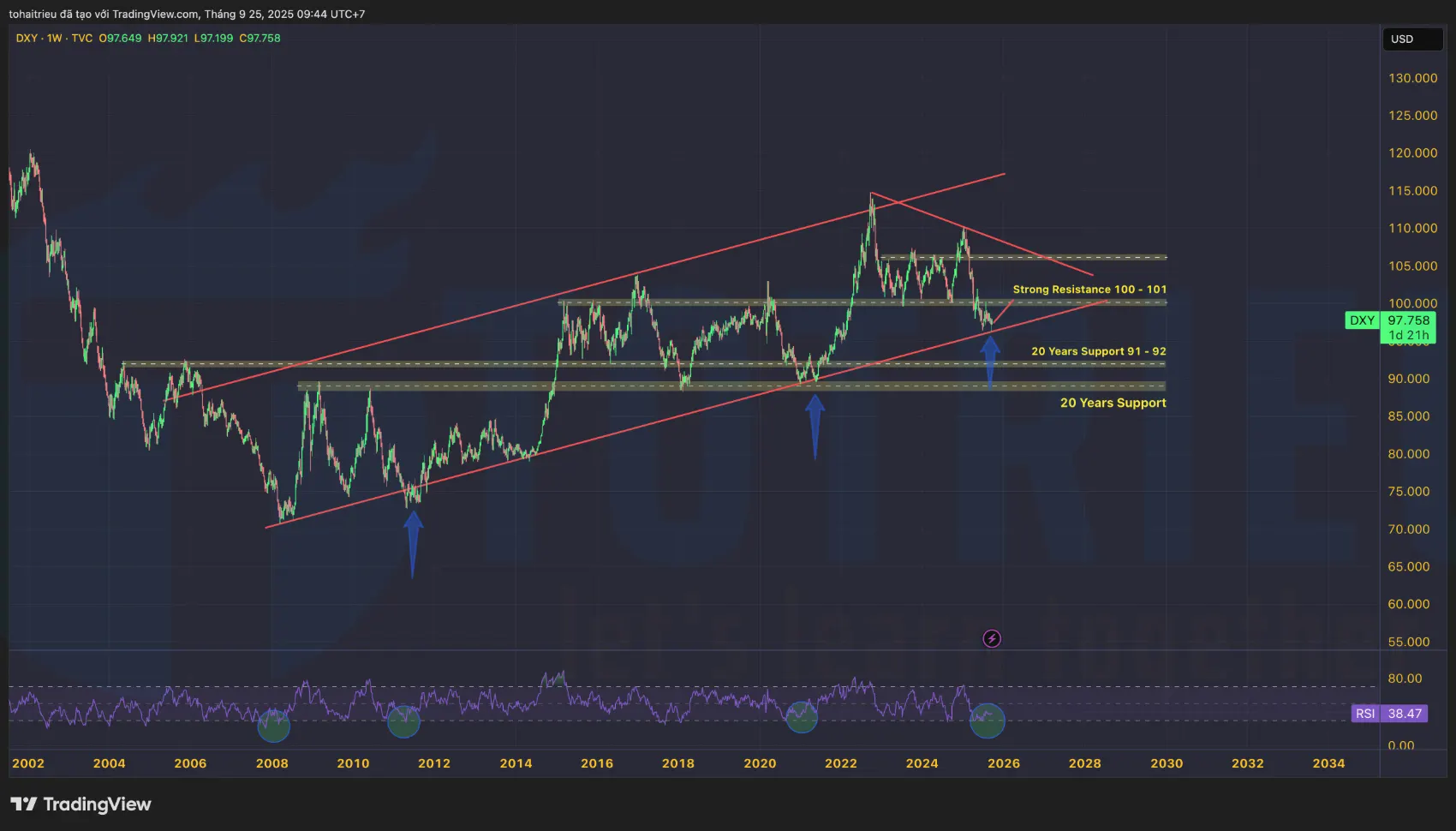
Task: Click the 130.000 price axis label
Action: tap(1412, 78)
